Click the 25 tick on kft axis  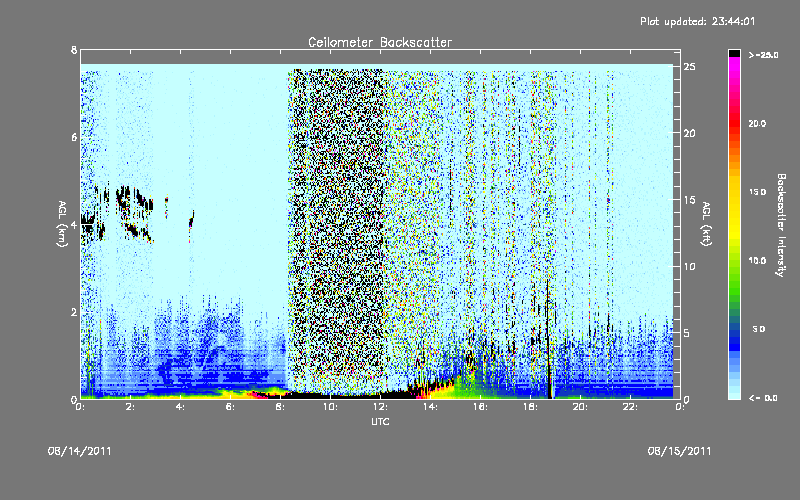[689, 67]
